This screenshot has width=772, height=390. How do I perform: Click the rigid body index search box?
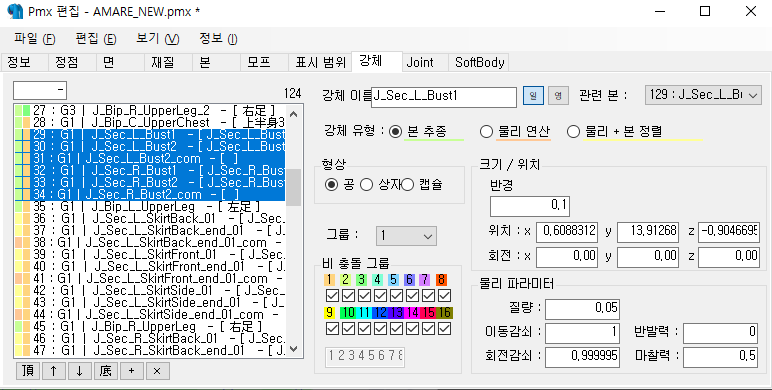[40, 91]
